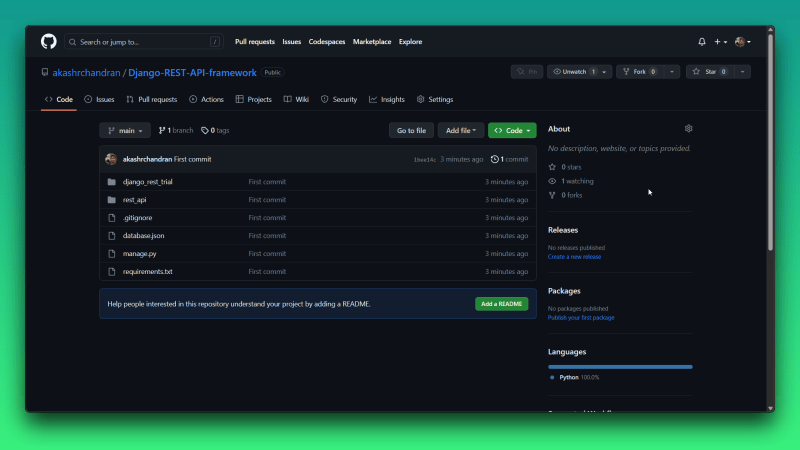
Task: Click Publish your first package link
Action: 581,317
